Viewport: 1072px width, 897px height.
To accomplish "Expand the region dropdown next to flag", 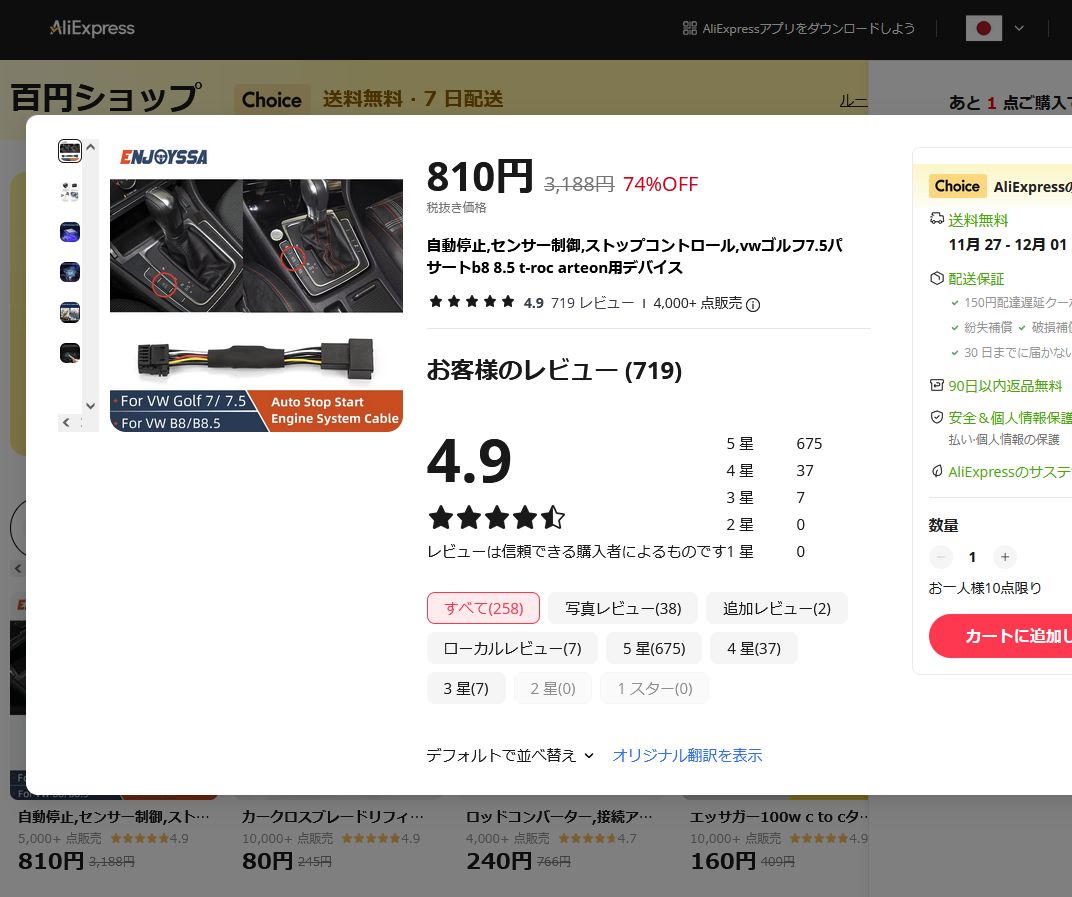I will [1019, 28].
